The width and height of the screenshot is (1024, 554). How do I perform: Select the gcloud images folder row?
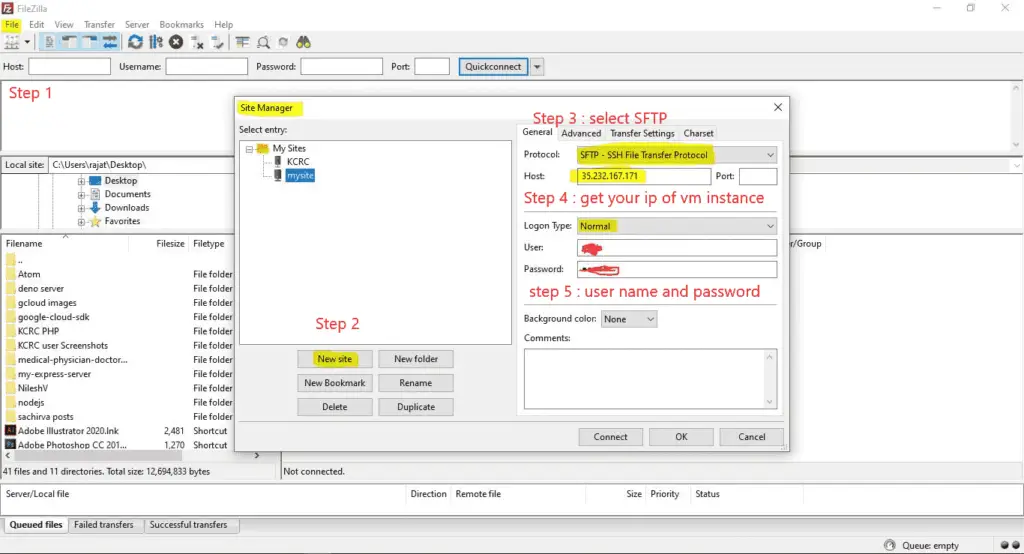118,302
